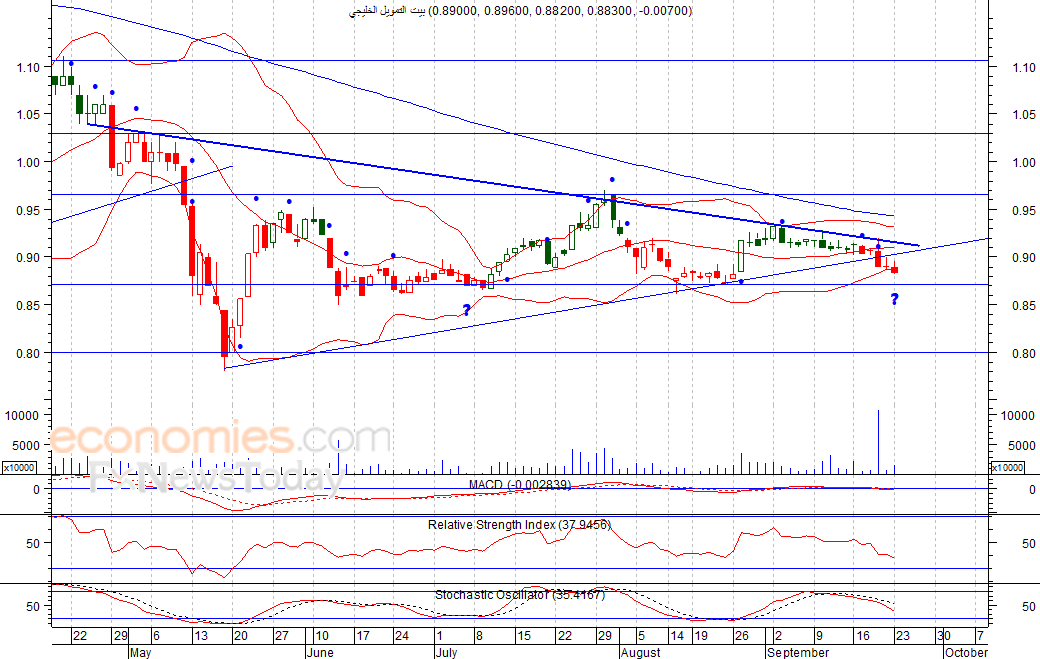Viewport: 1040px width, 659px height.
Task: Click the date tick 9 in September
Action: click(x=819, y=636)
